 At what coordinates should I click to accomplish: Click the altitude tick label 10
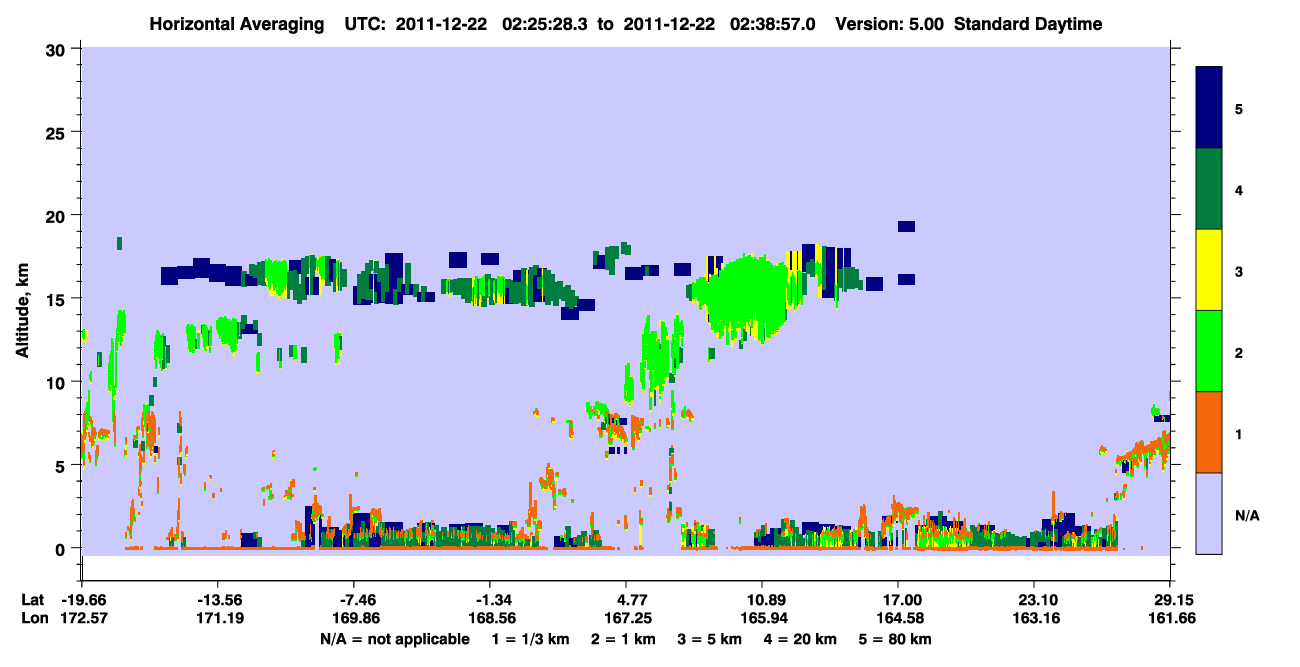click(58, 382)
